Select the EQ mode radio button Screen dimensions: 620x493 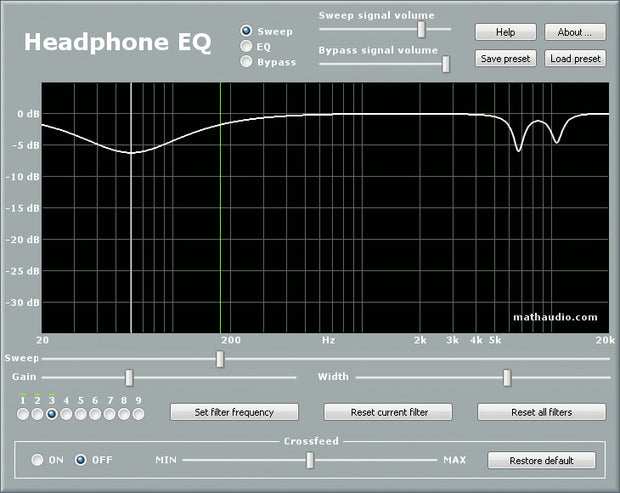point(246,46)
